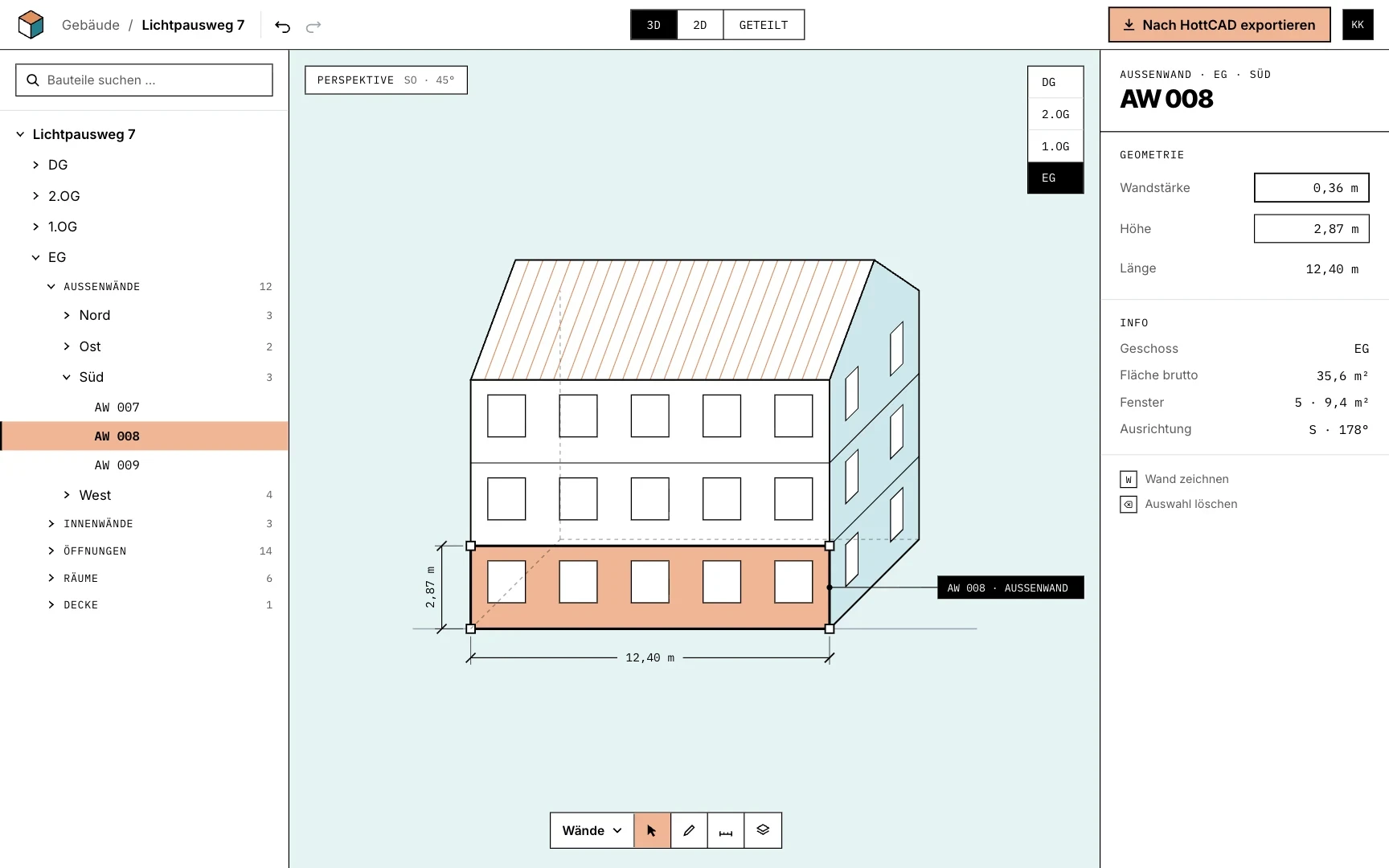Open the layers tool
This screenshot has width=1389, height=868.
(x=763, y=830)
